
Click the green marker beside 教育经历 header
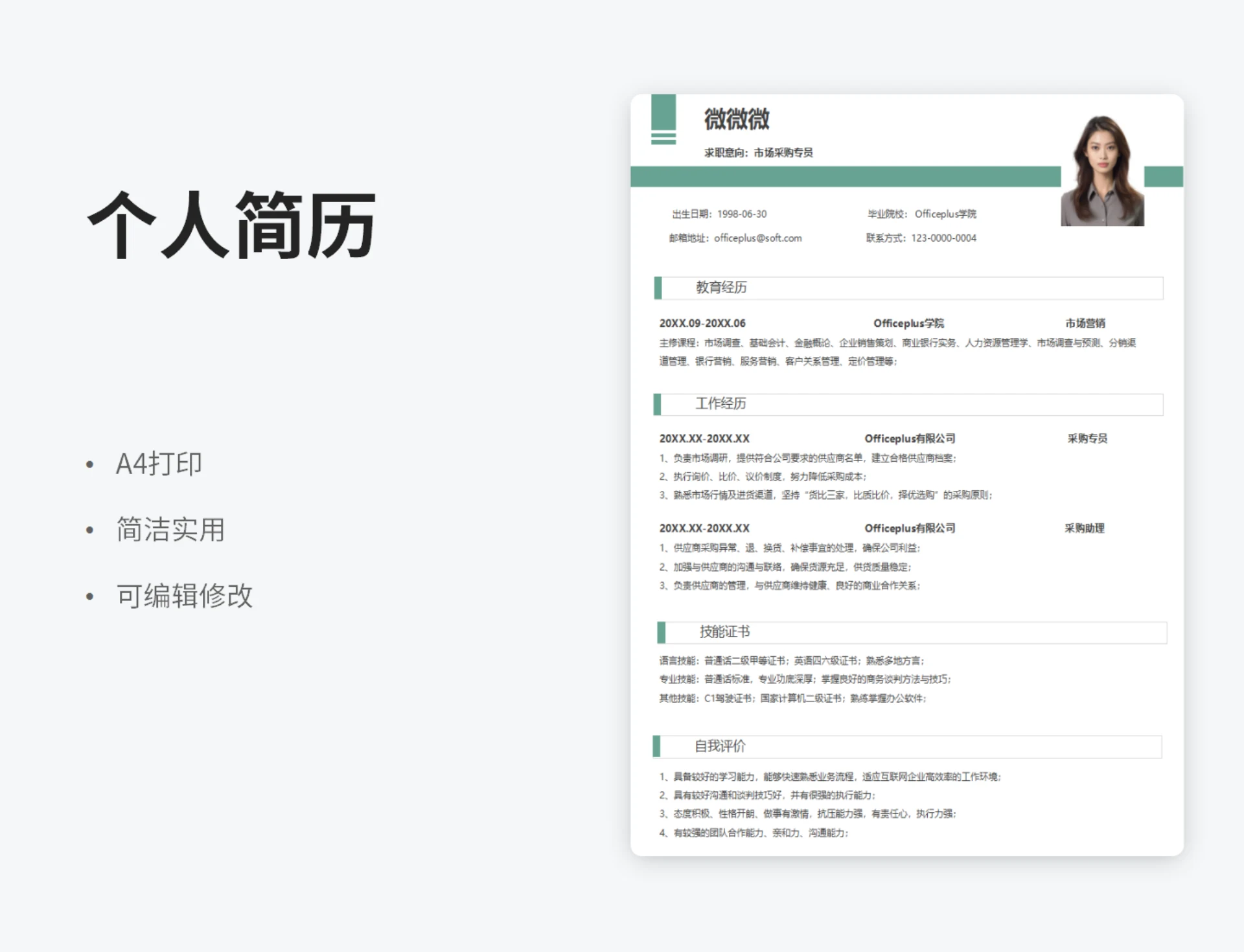pos(659,287)
